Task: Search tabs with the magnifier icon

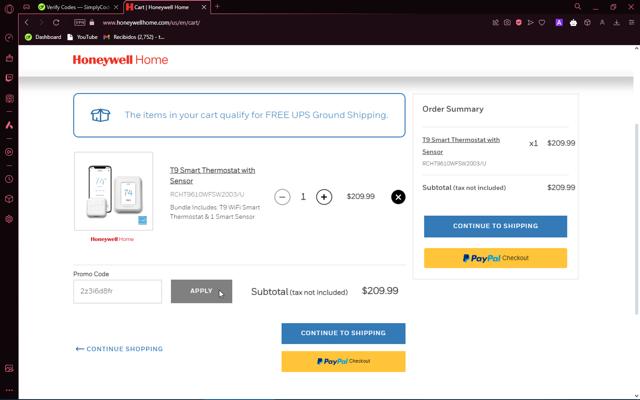Action: [578, 7]
